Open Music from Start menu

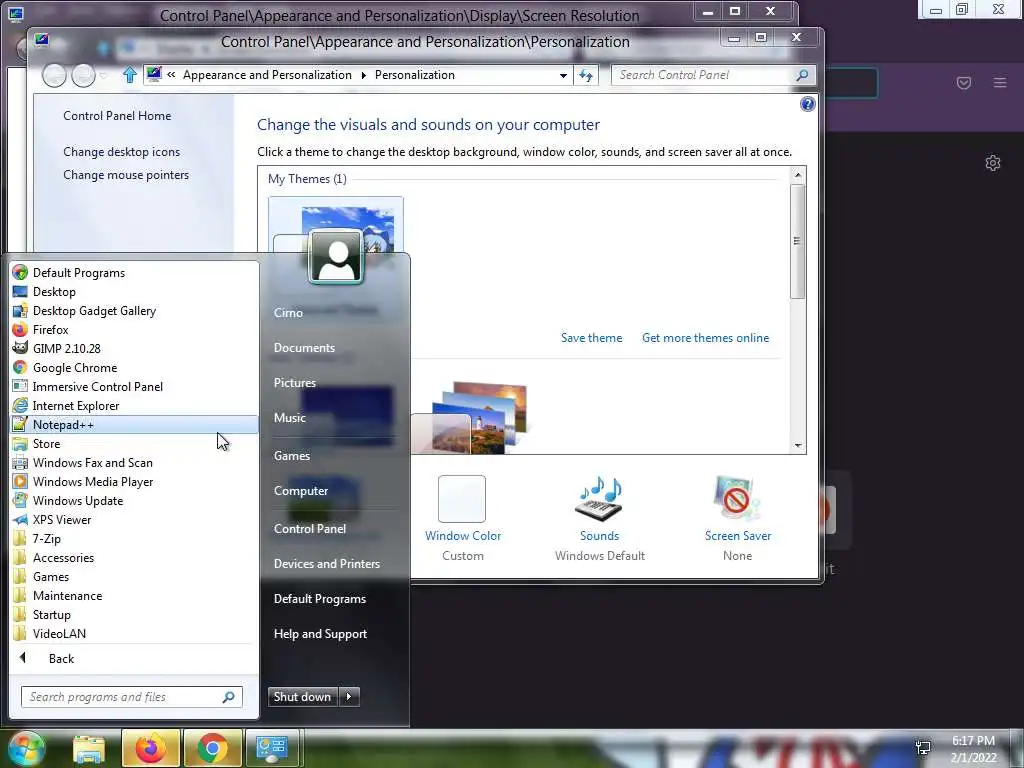(x=289, y=417)
